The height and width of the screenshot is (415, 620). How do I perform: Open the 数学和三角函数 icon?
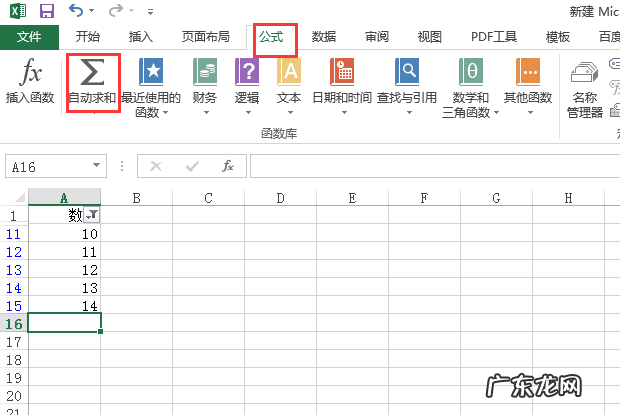click(471, 72)
